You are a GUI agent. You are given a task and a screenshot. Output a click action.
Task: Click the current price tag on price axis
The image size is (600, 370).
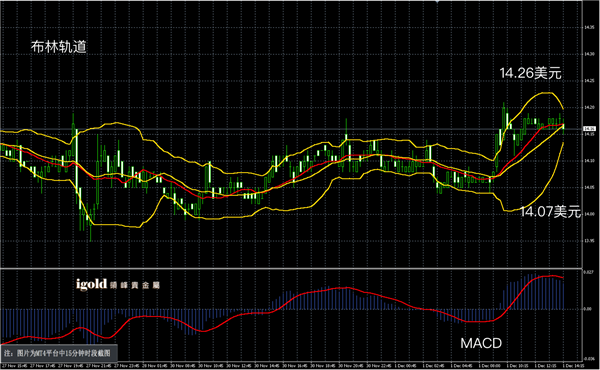pyautogui.click(x=590, y=129)
